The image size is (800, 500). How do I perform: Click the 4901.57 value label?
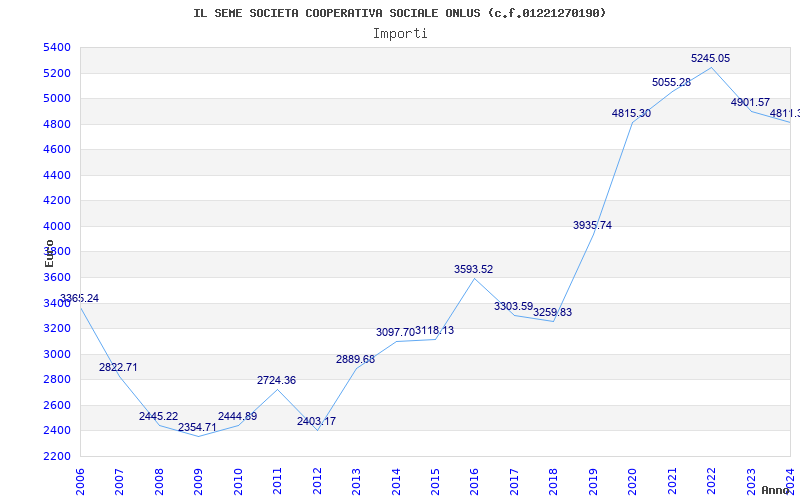pos(751,103)
